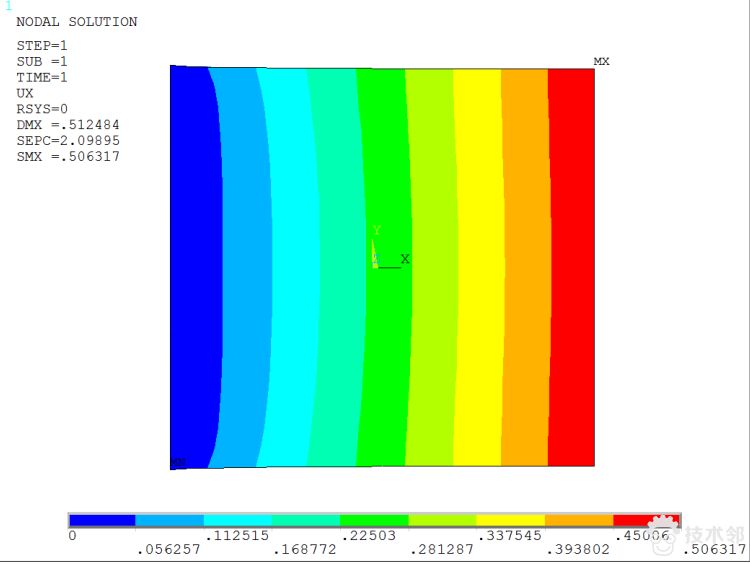Click the UX result component label
This screenshot has width=750, height=564.
(x=25, y=93)
